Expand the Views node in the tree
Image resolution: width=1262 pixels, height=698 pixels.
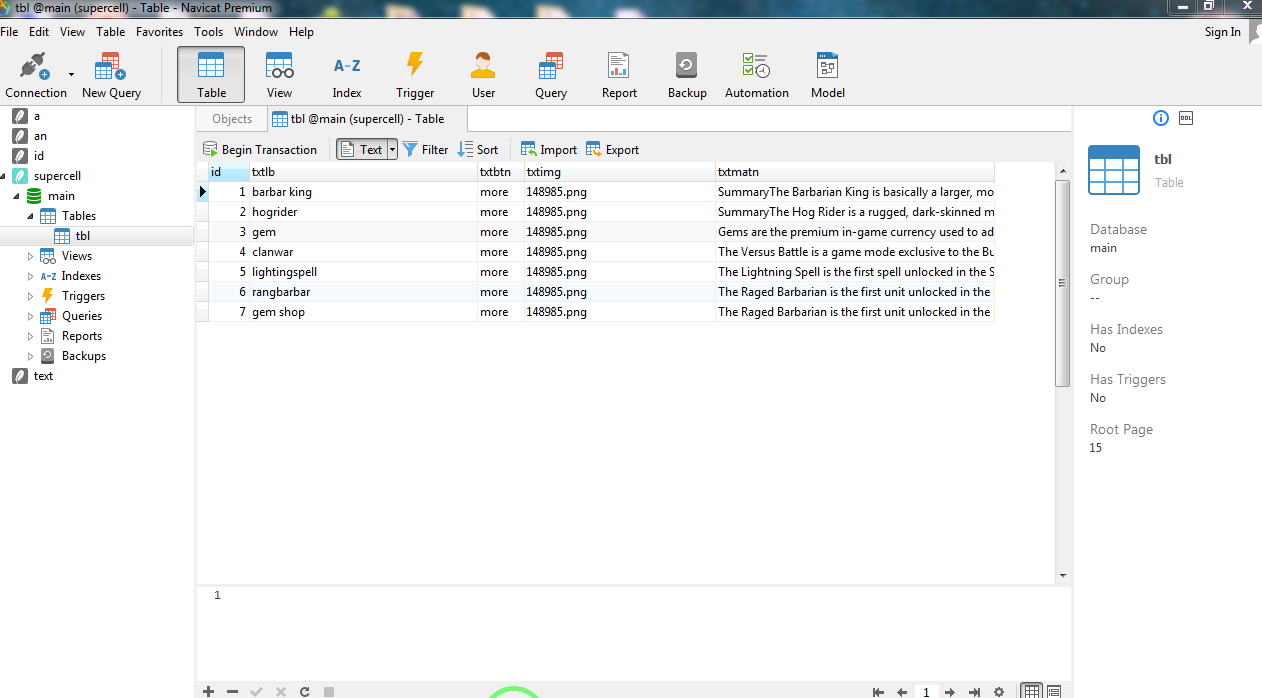(31, 256)
